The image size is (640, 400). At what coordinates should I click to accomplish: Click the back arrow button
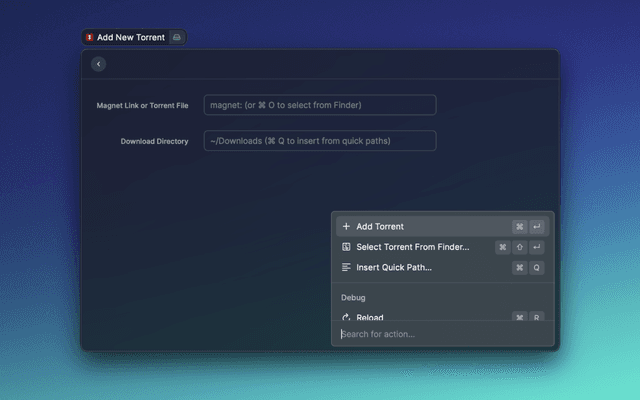click(x=98, y=64)
